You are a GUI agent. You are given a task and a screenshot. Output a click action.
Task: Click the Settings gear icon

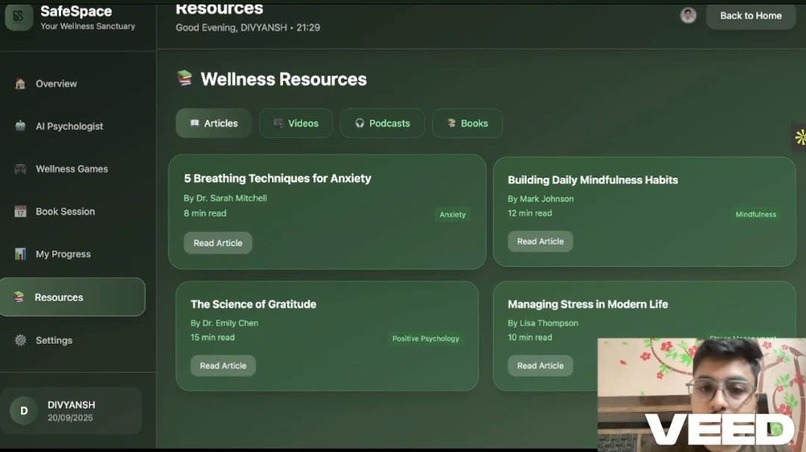(20, 340)
